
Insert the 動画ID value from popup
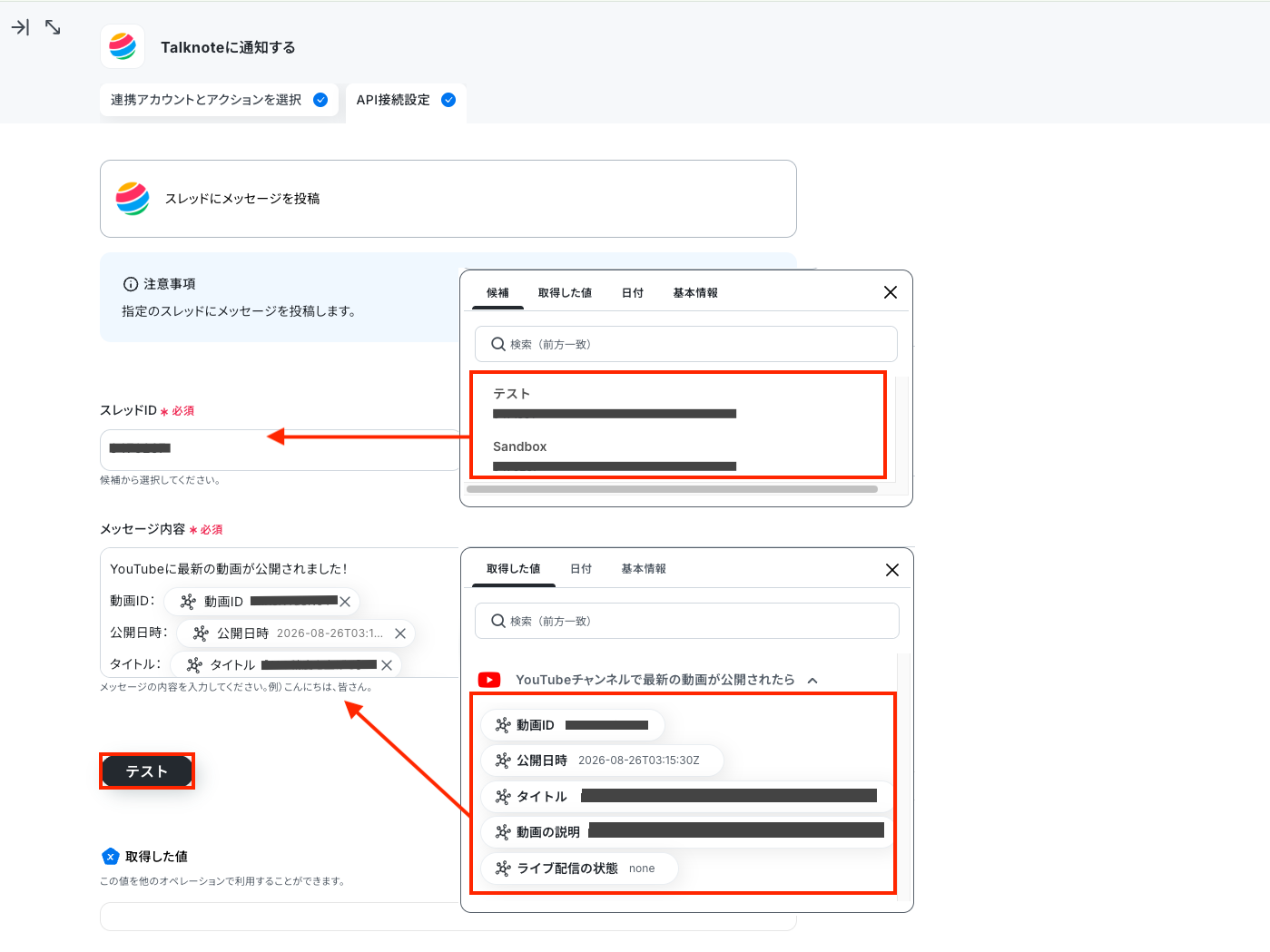point(573,725)
